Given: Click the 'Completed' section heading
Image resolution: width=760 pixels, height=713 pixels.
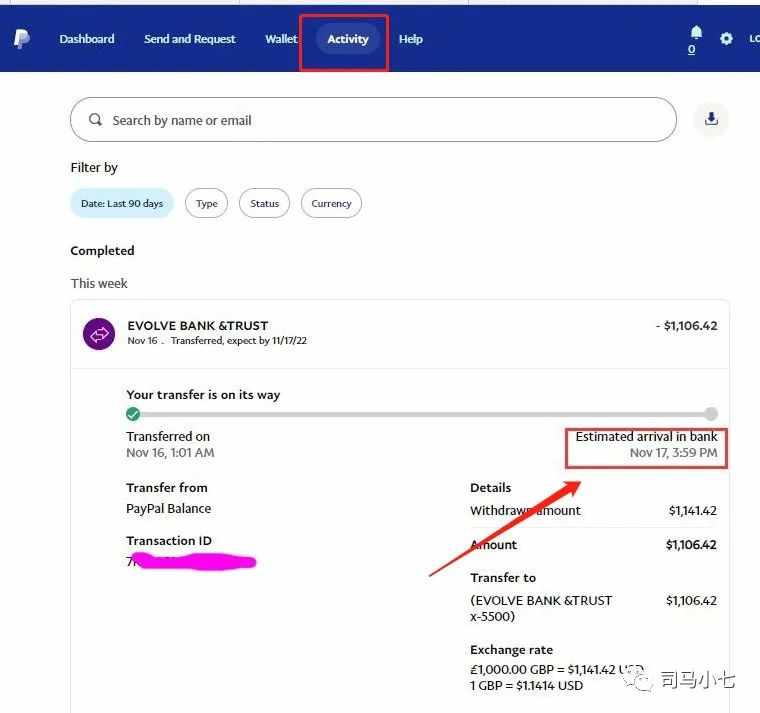Looking at the screenshot, I should click(102, 251).
